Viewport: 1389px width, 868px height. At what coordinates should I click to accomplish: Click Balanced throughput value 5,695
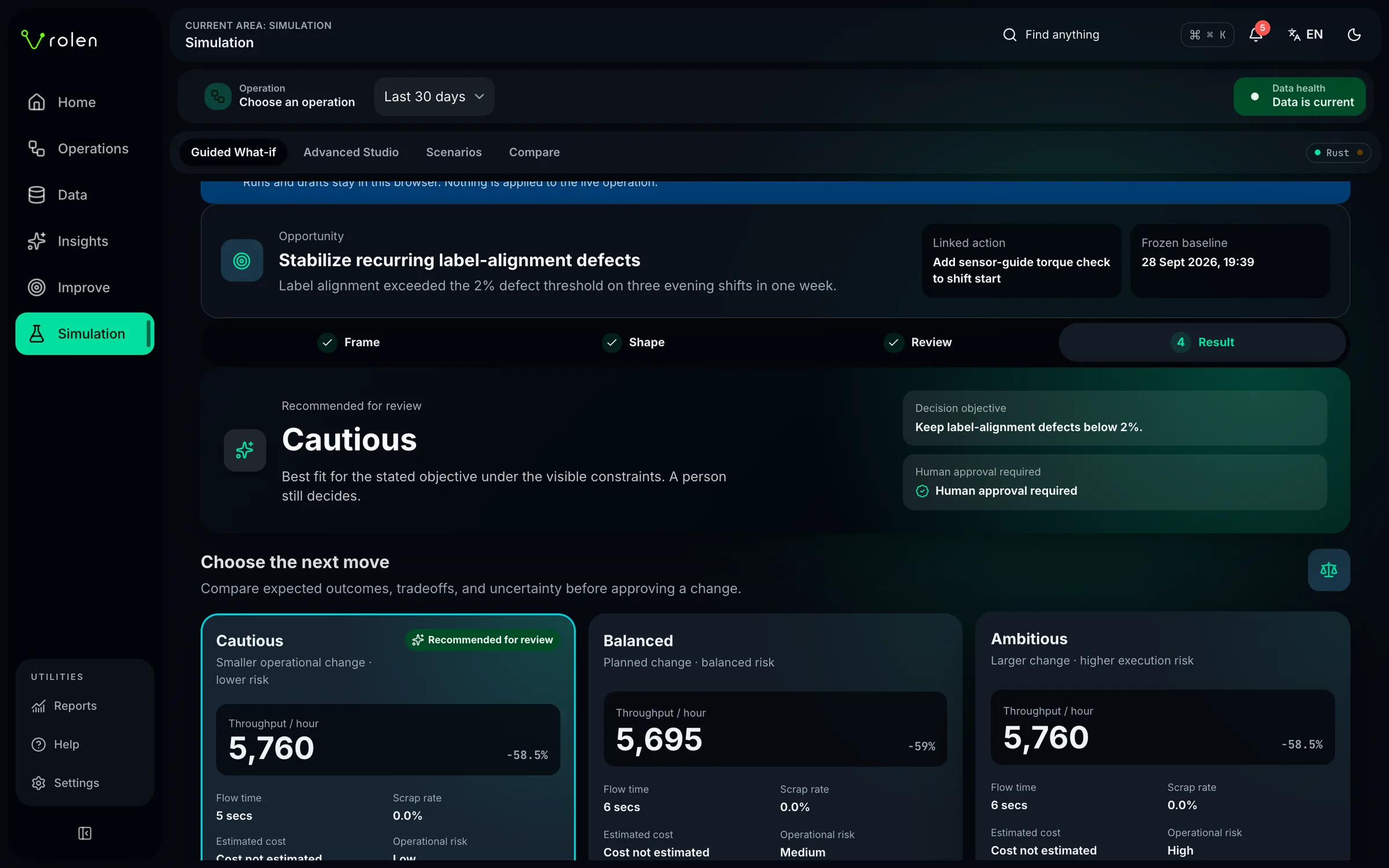(x=659, y=740)
